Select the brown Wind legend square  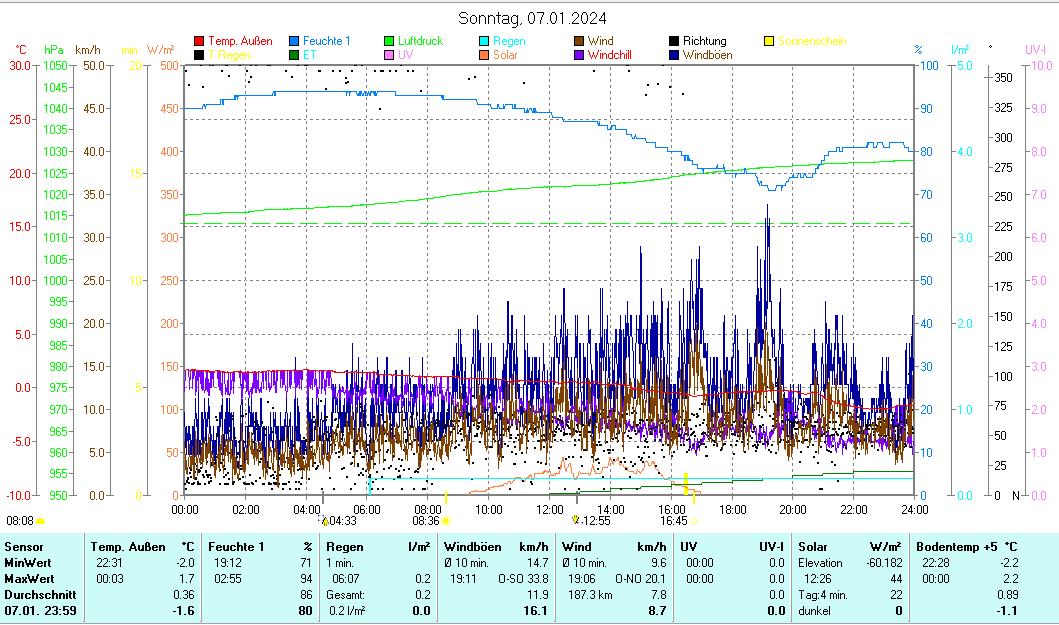point(579,41)
